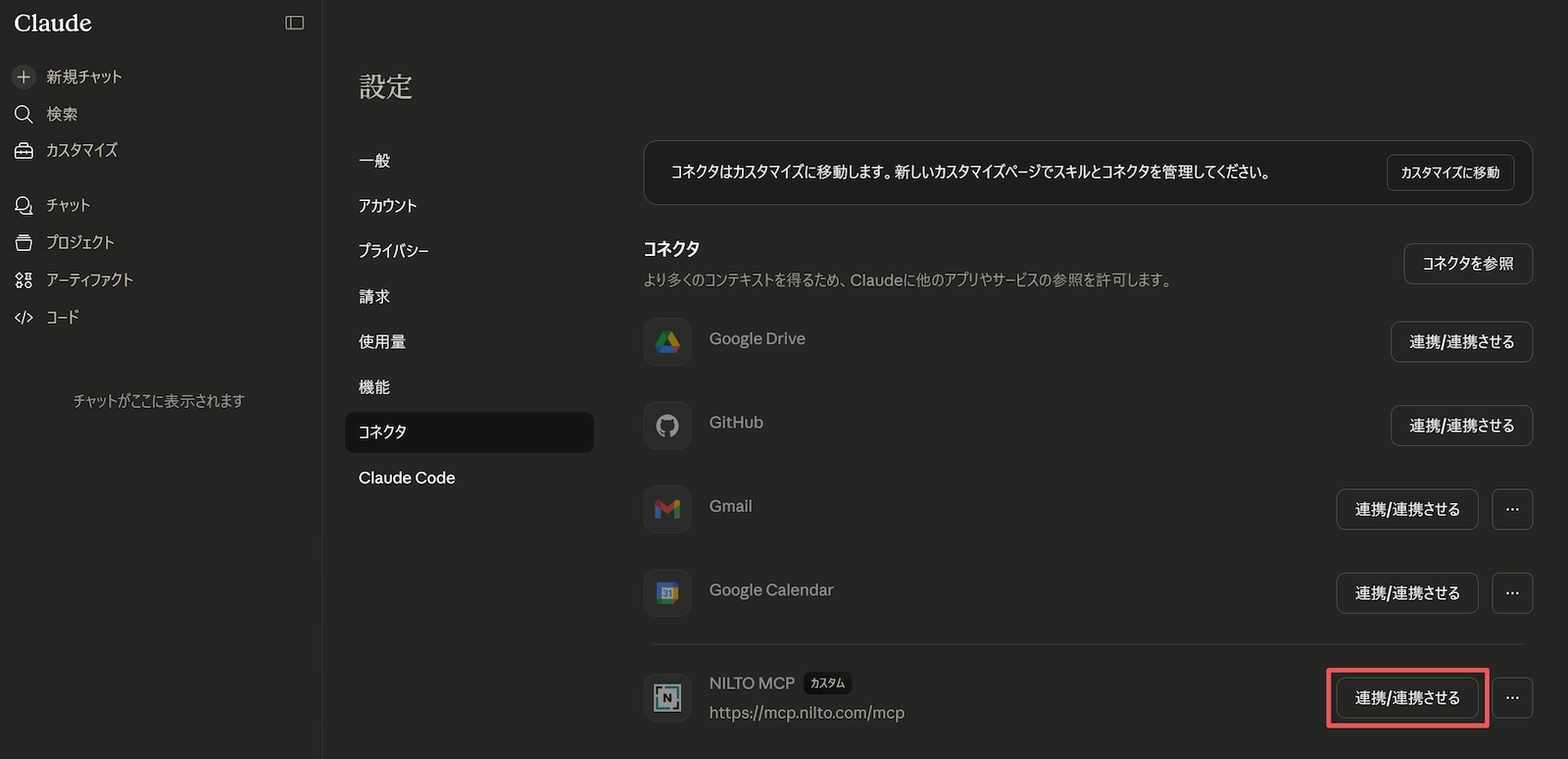Click the NILTO MCP connector icon
The height and width of the screenshot is (759, 1568).
point(667,697)
